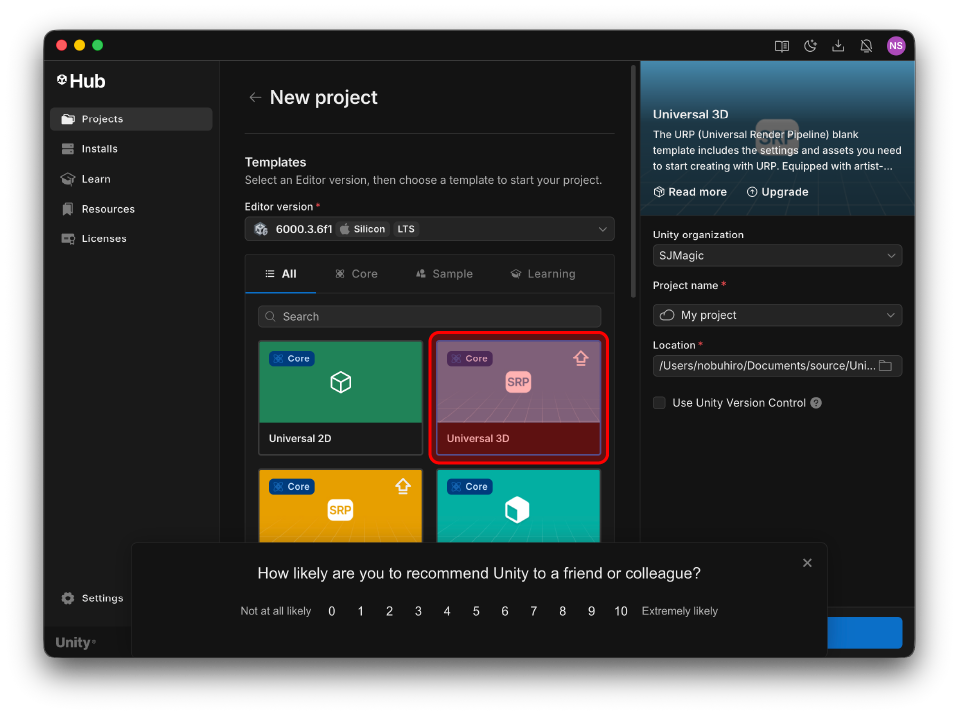Screen dimensions: 959x716
Task: Open the notifications bell icon
Action: click(x=866, y=46)
